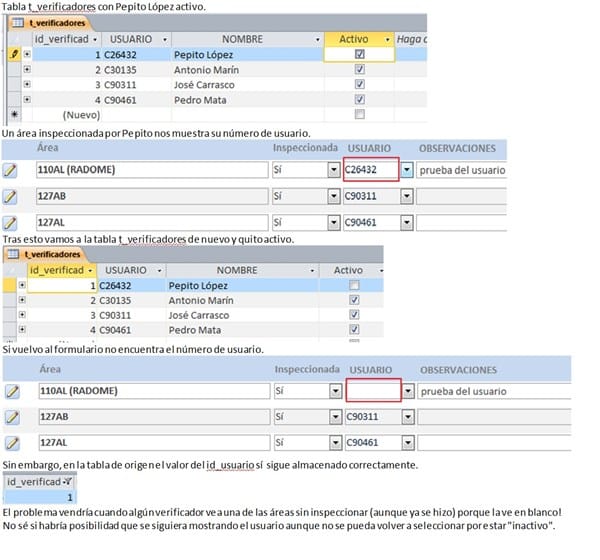Click the pencil icon beside 127AL in the lower form
The height and width of the screenshot is (560, 600).
coord(12,443)
